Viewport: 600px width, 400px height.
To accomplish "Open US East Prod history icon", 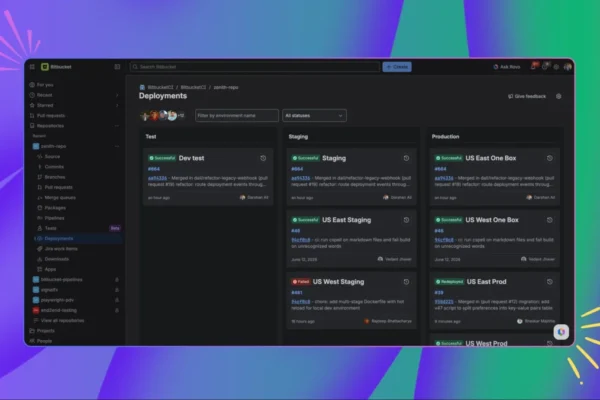I will [x=550, y=282].
